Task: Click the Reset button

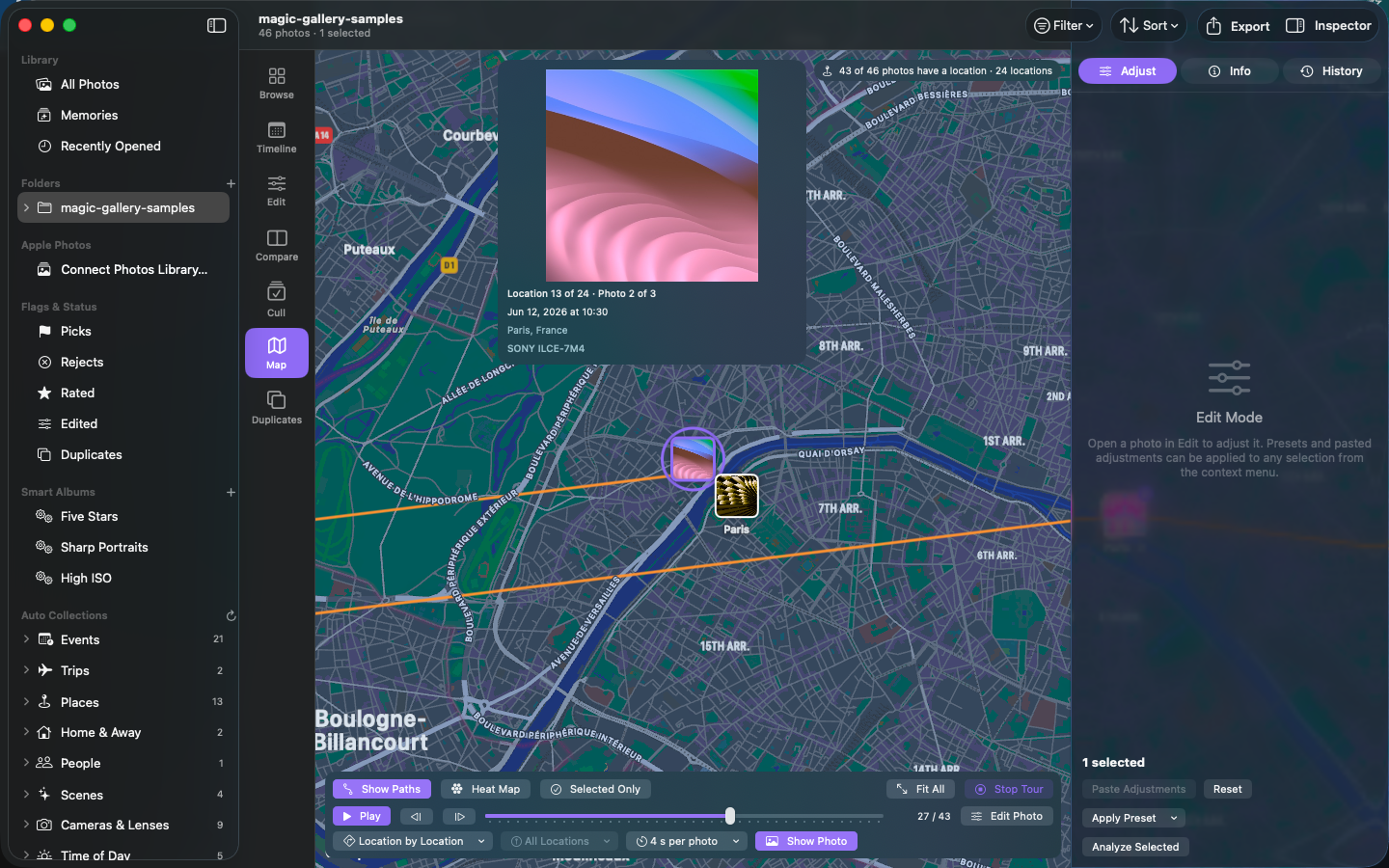Action: (x=1228, y=789)
